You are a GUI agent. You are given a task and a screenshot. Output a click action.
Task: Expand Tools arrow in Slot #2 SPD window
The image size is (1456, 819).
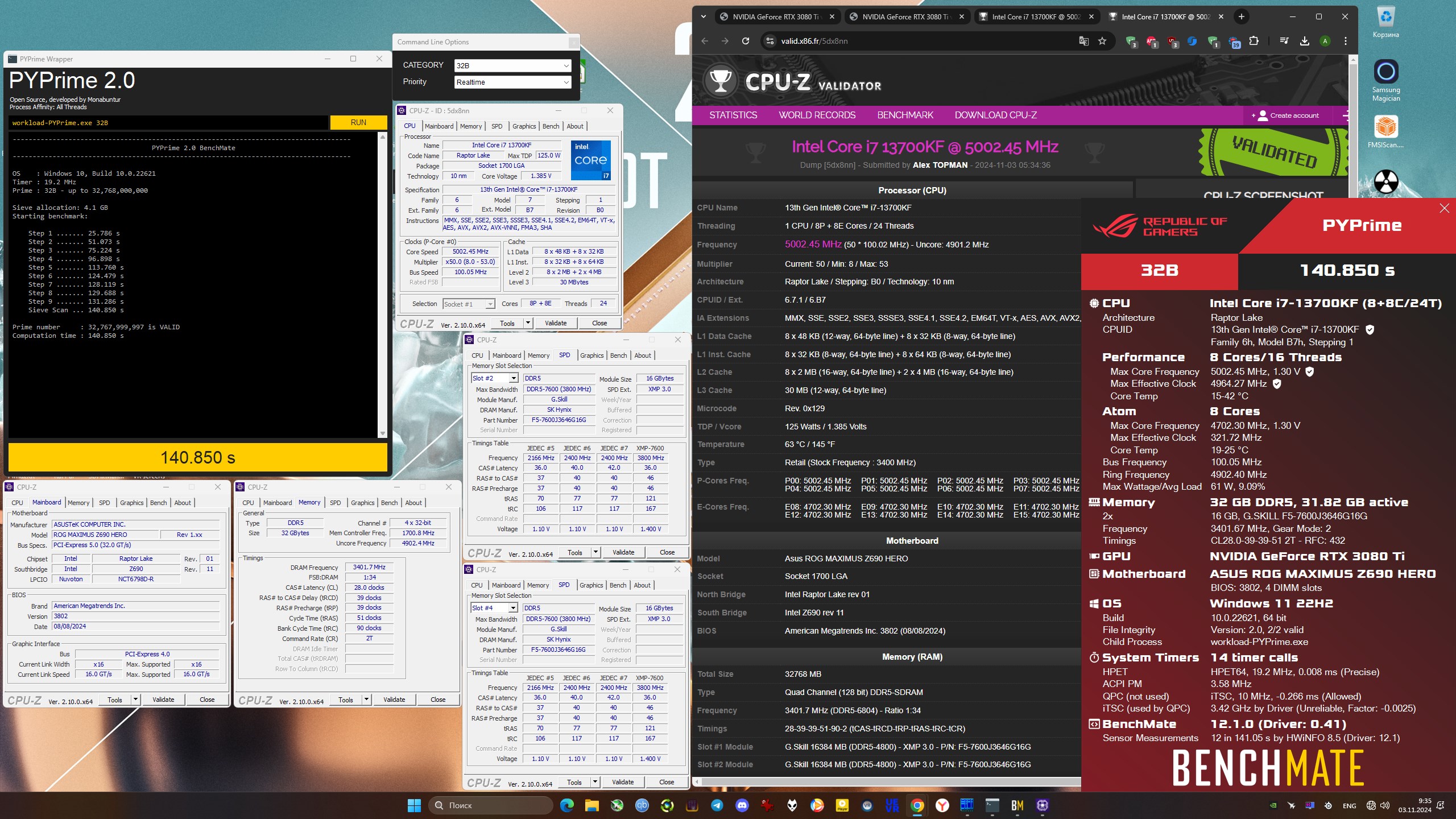point(595,552)
